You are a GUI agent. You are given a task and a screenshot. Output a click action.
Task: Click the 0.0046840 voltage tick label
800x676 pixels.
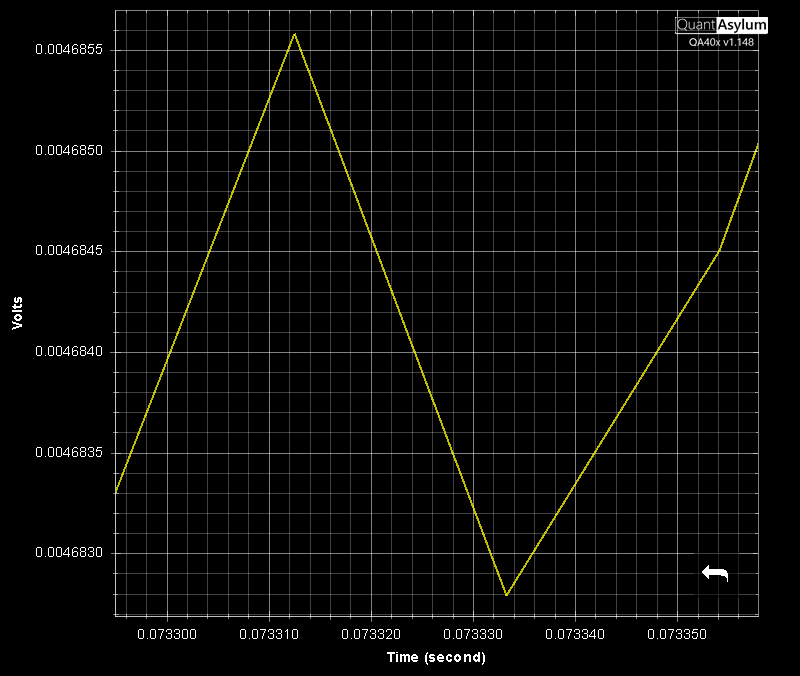[x=69, y=352]
